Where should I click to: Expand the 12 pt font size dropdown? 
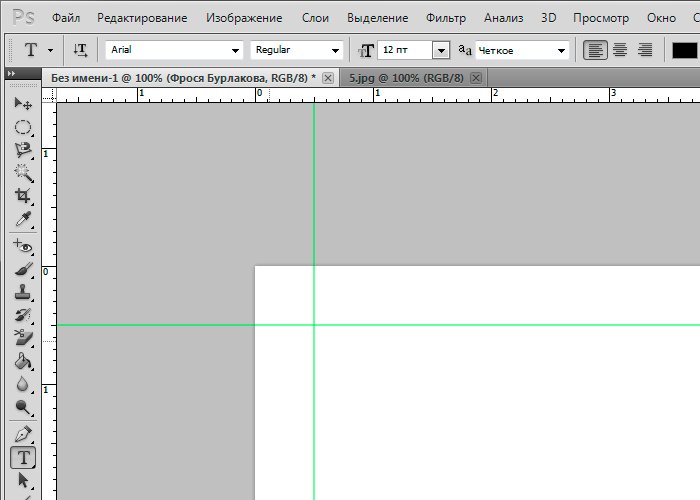click(x=441, y=50)
